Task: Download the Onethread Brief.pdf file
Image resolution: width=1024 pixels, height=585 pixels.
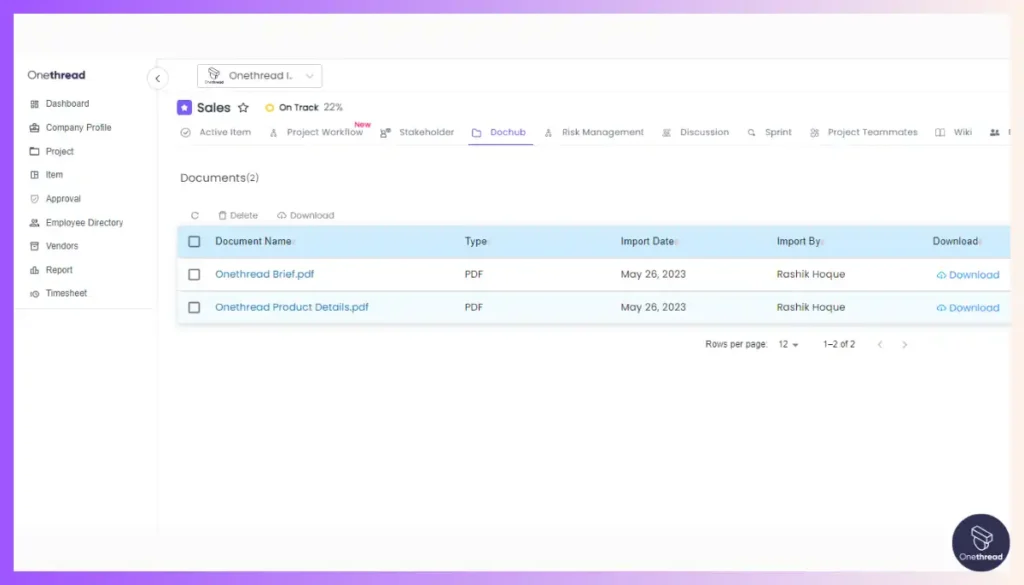Action: tap(968, 275)
